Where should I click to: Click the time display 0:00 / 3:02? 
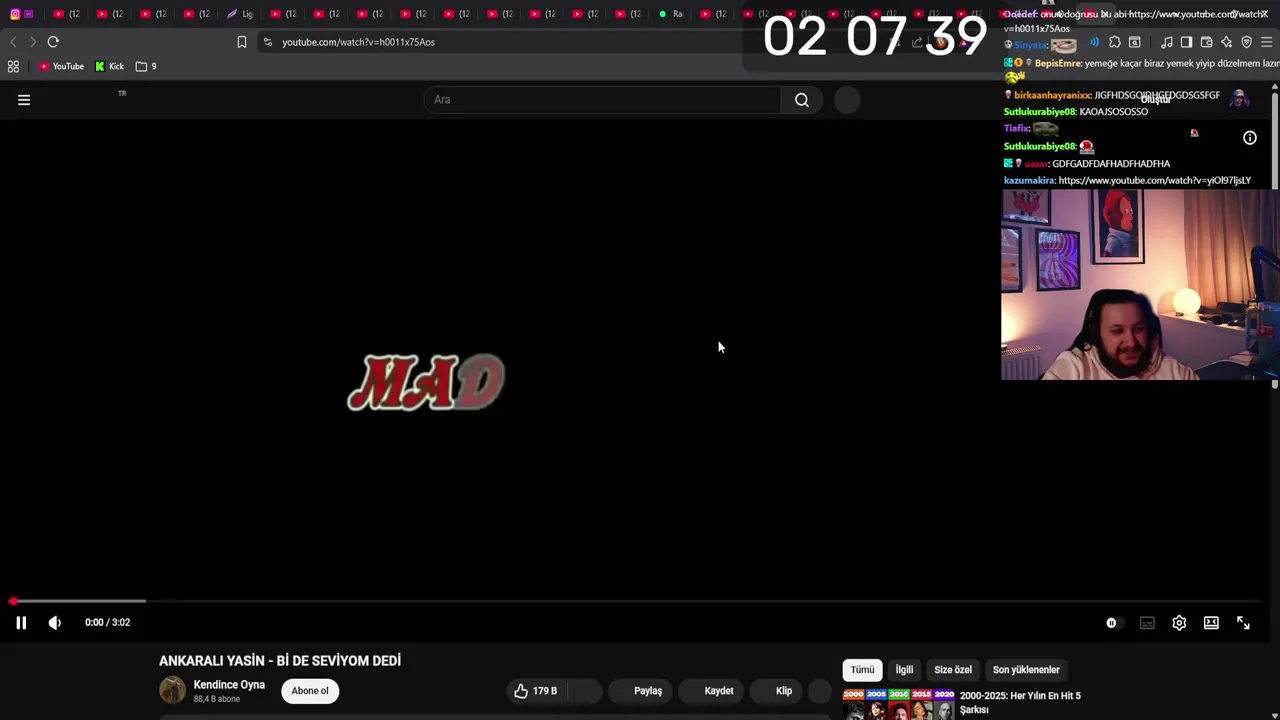[x=107, y=623]
